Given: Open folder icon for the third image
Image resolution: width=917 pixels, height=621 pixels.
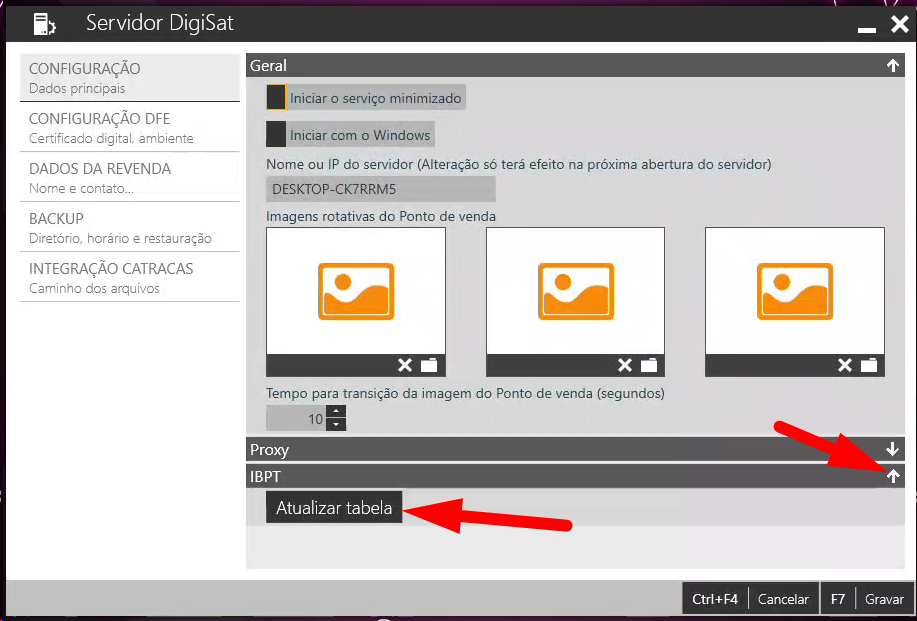Looking at the screenshot, I should [869, 365].
